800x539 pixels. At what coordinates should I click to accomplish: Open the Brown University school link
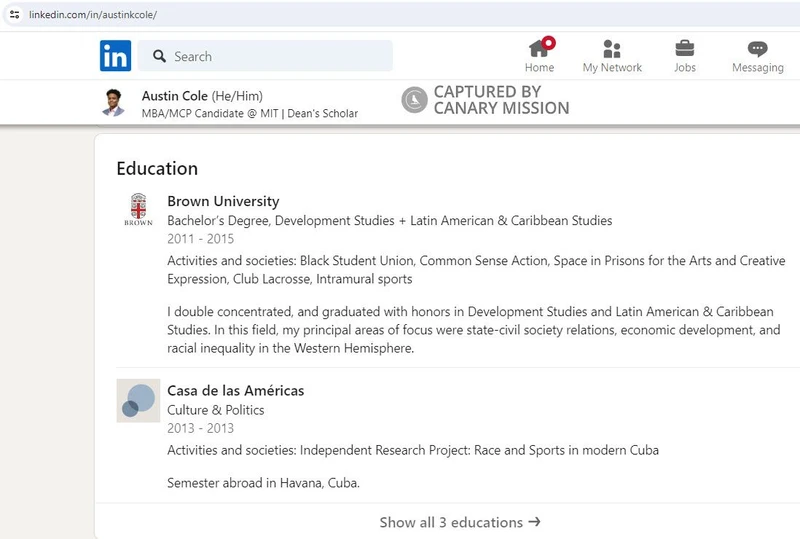tap(223, 201)
